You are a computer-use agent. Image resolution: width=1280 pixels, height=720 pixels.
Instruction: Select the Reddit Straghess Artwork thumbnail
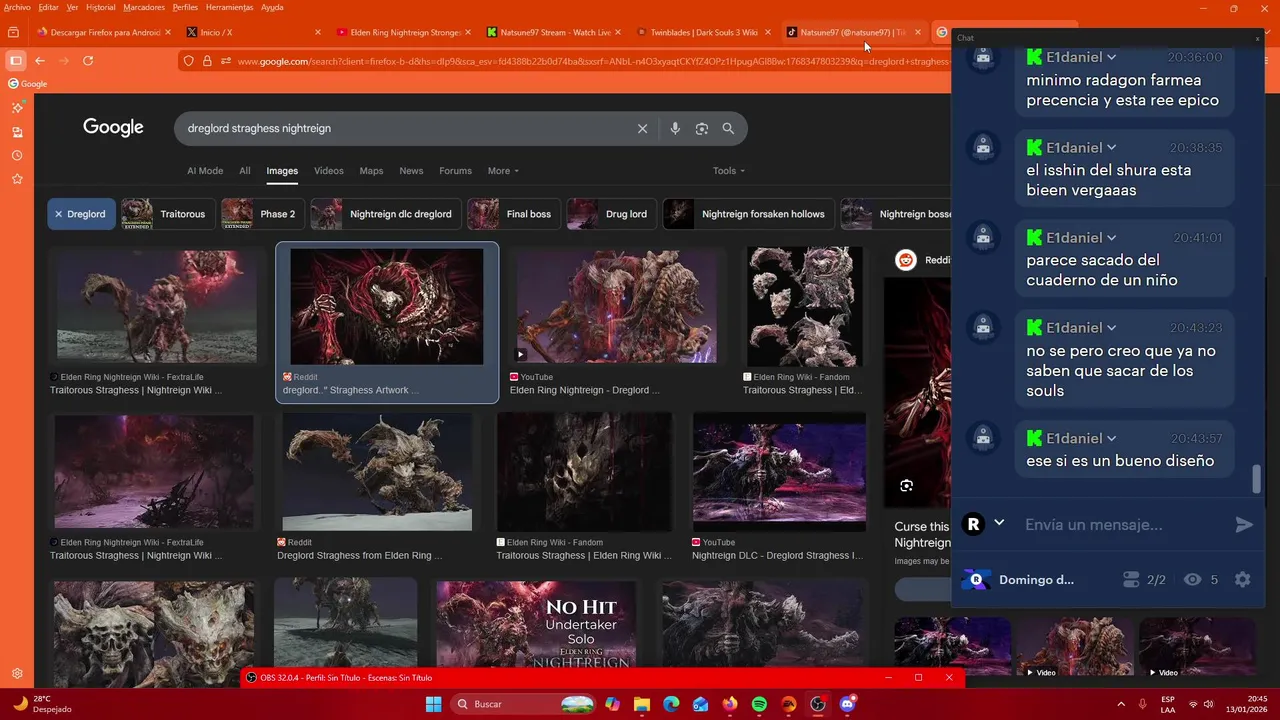387,307
